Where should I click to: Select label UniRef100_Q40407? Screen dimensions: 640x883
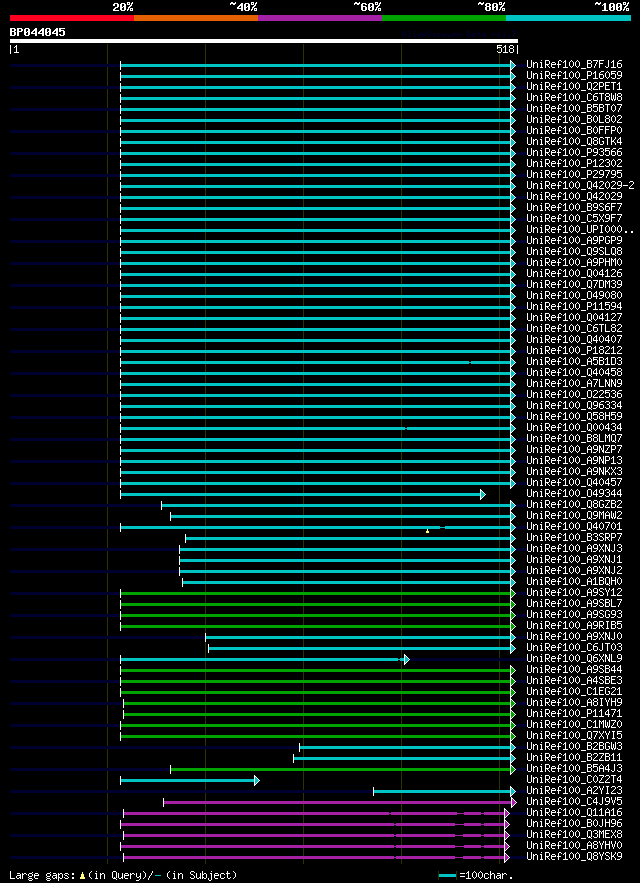coord(574,339)
